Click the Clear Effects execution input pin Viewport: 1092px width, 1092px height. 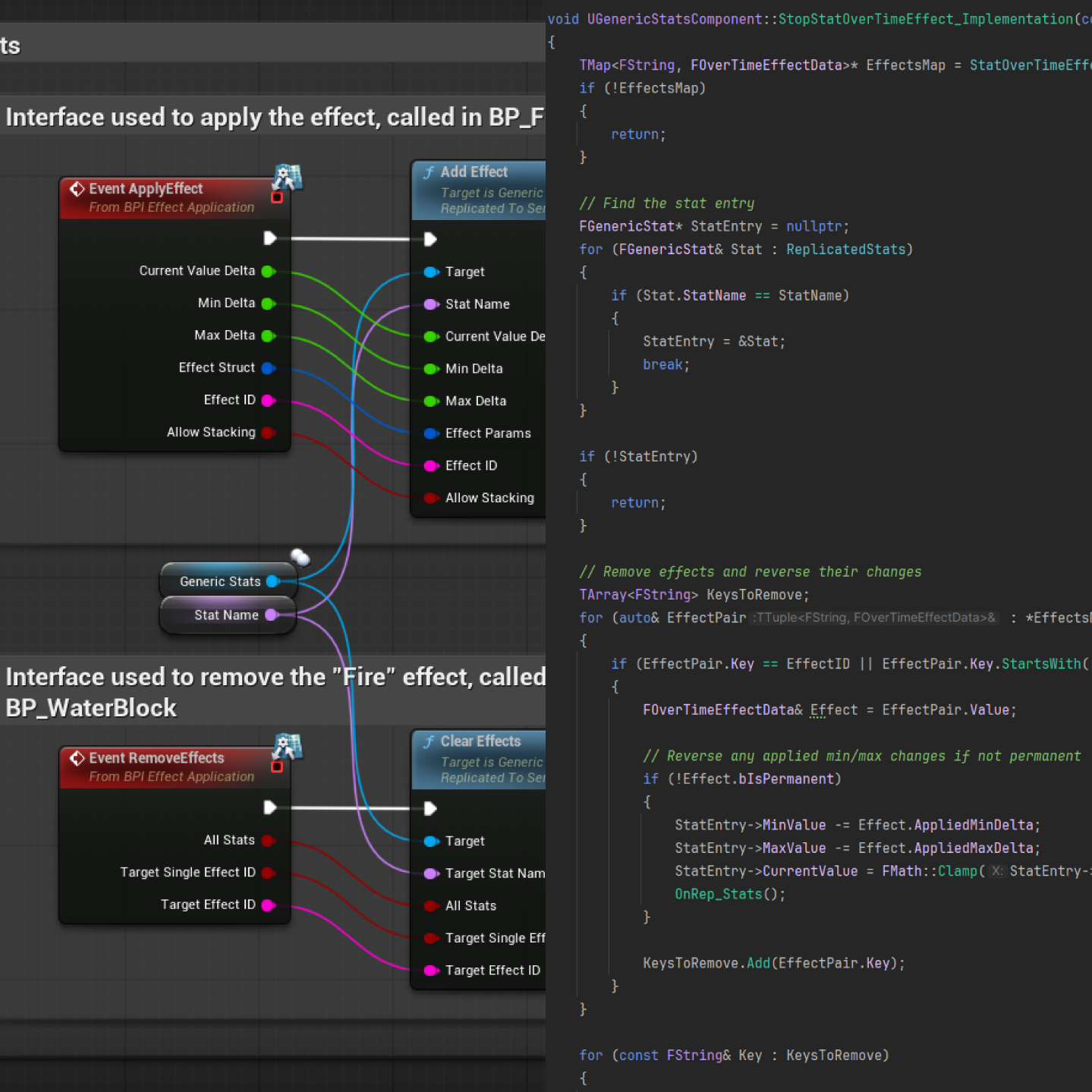click(x=430, y=808)
